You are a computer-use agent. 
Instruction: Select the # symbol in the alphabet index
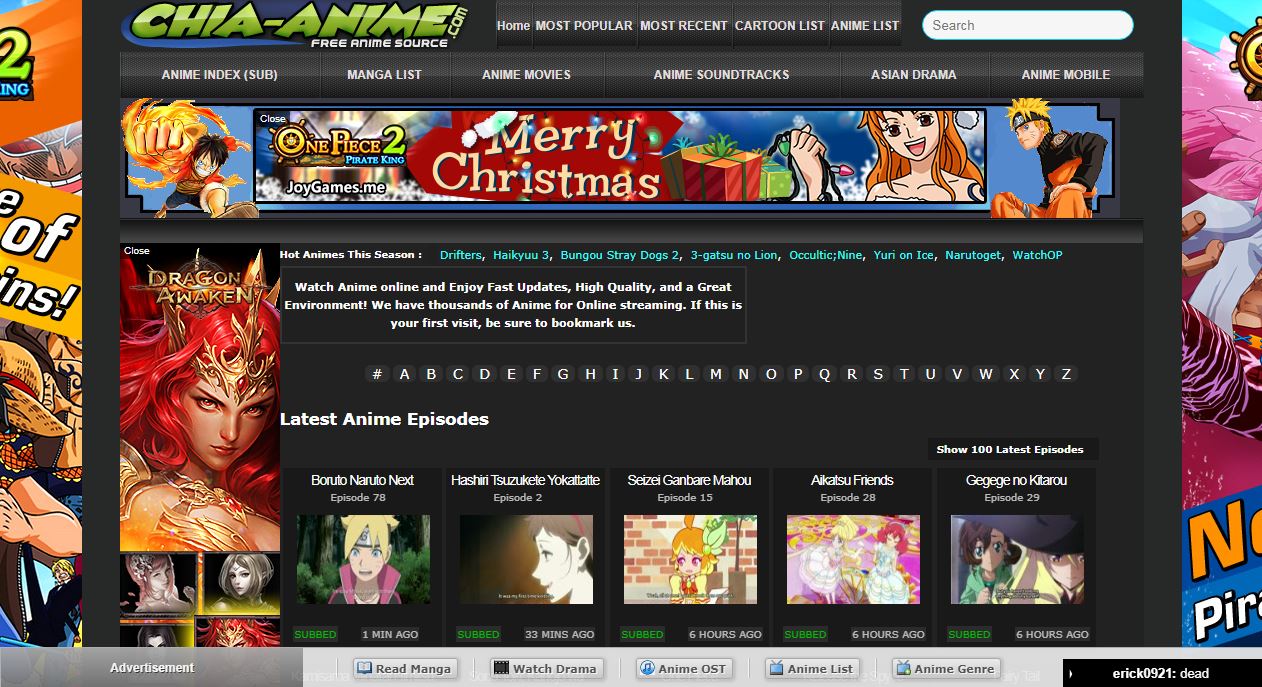coord(377,374)
